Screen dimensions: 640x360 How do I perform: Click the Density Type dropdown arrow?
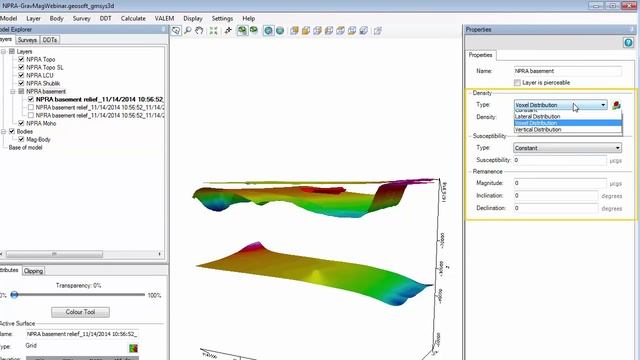pyautogui.click(x=603, y=105)
